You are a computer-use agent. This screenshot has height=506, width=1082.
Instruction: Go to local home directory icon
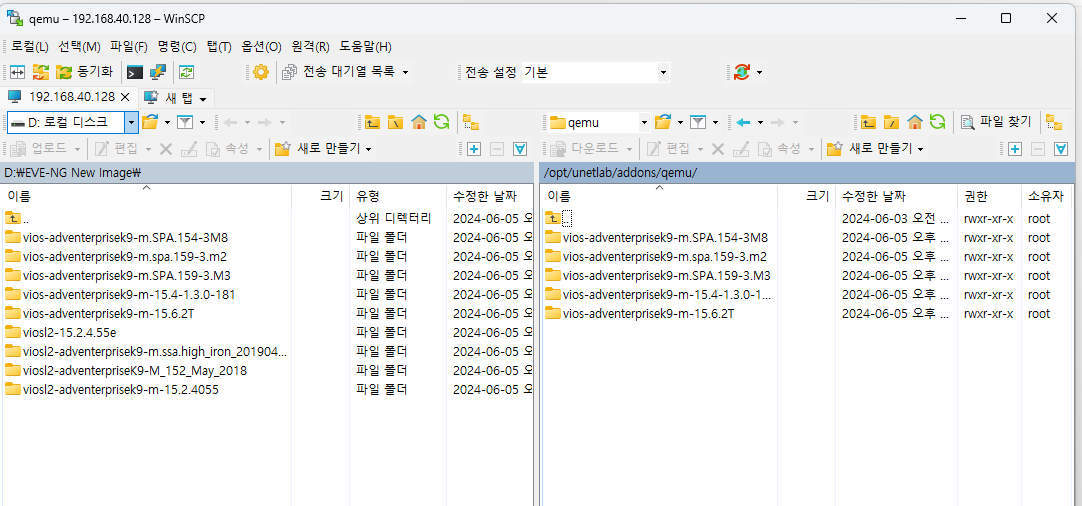(x=418, y=123)
